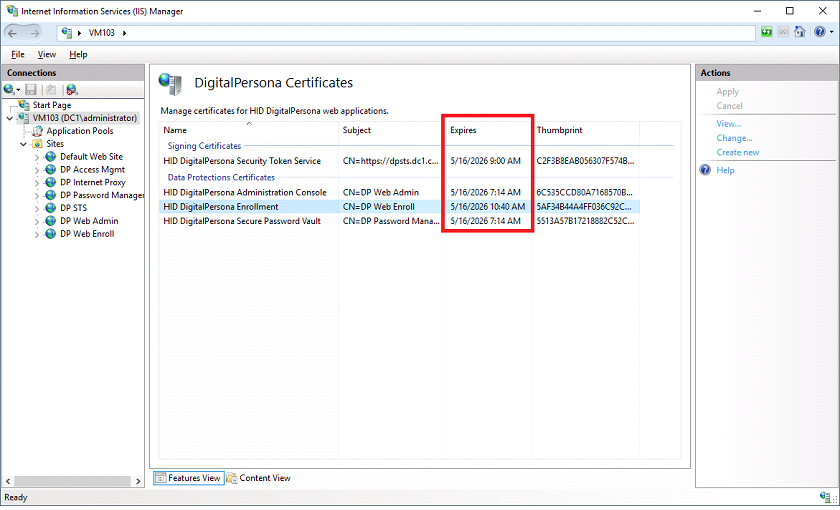Select HID DigitalPersona Security Token Service row
This screenshot has height=510, width=840.
pyautogui.click(x=242, y=161)
